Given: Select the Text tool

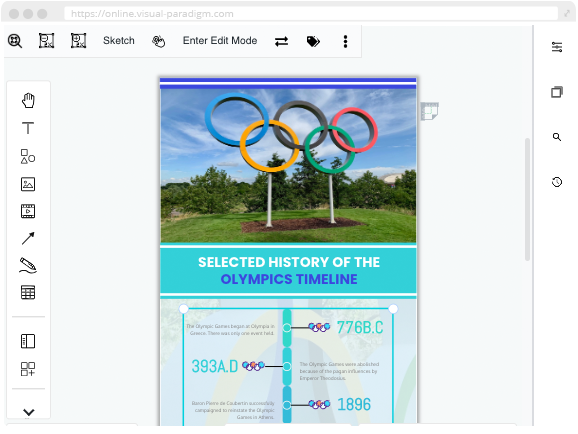Looking at the screenshot, I should (x=28, y=128).
